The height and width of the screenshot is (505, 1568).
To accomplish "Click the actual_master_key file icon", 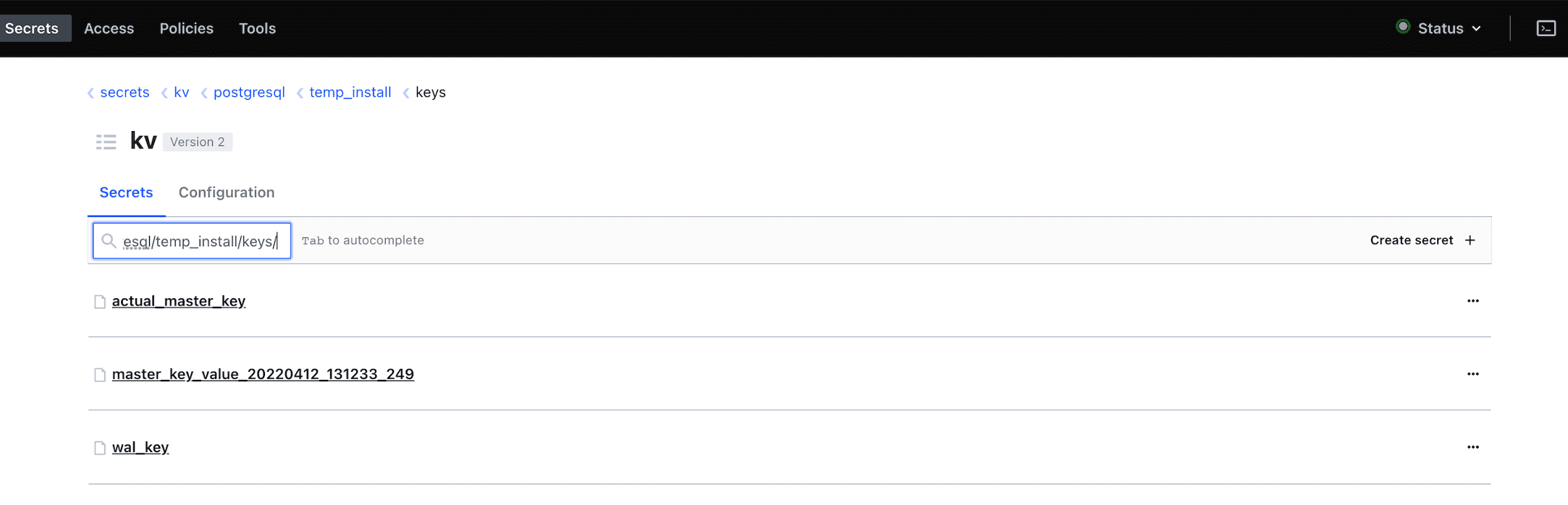I will [x=100, y=302].
